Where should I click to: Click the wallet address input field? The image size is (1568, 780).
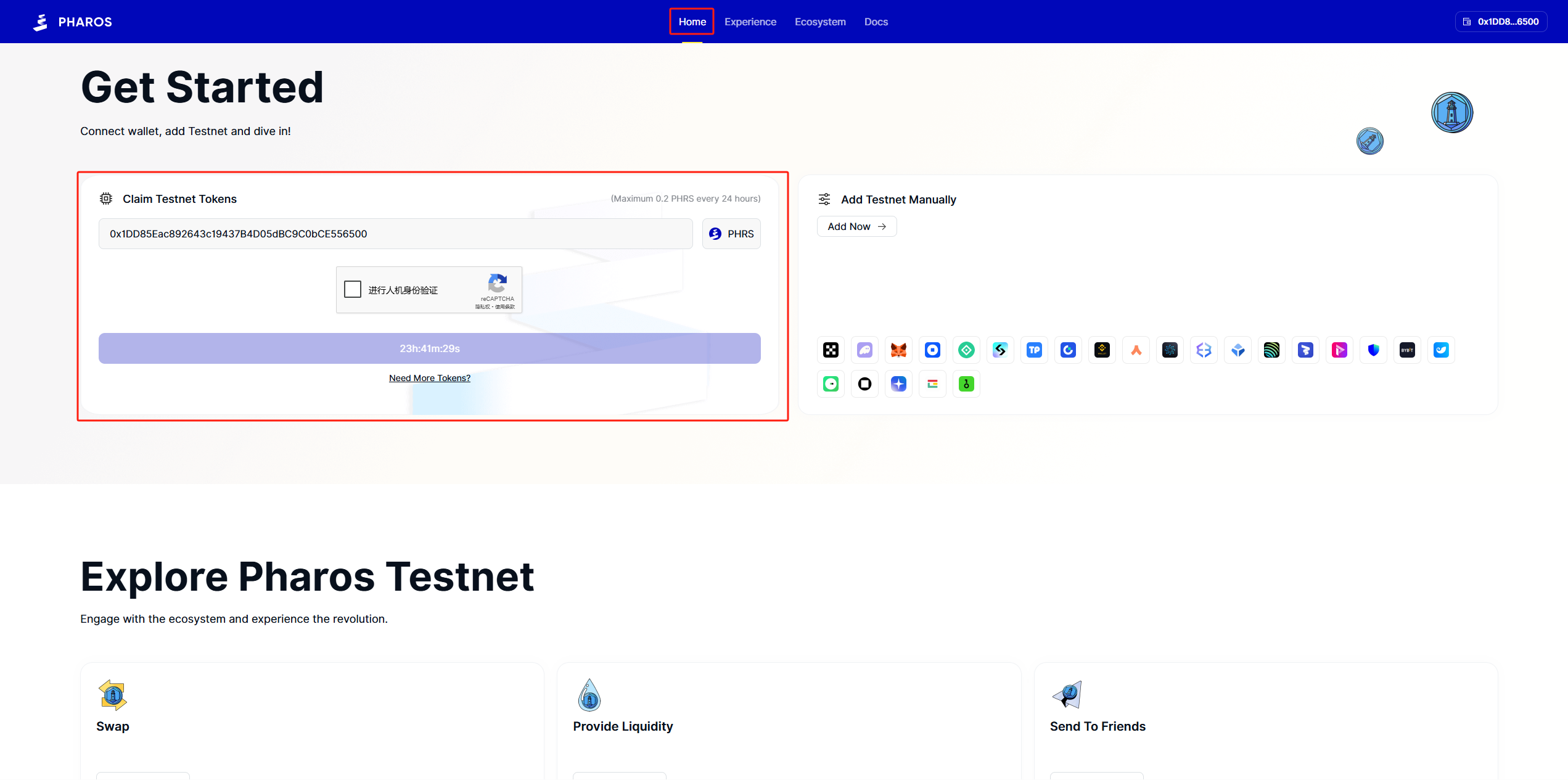[x=395, y=234]
